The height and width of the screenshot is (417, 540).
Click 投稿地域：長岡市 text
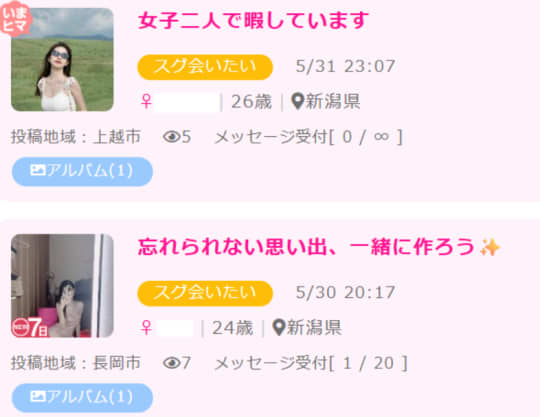[76, 363]
